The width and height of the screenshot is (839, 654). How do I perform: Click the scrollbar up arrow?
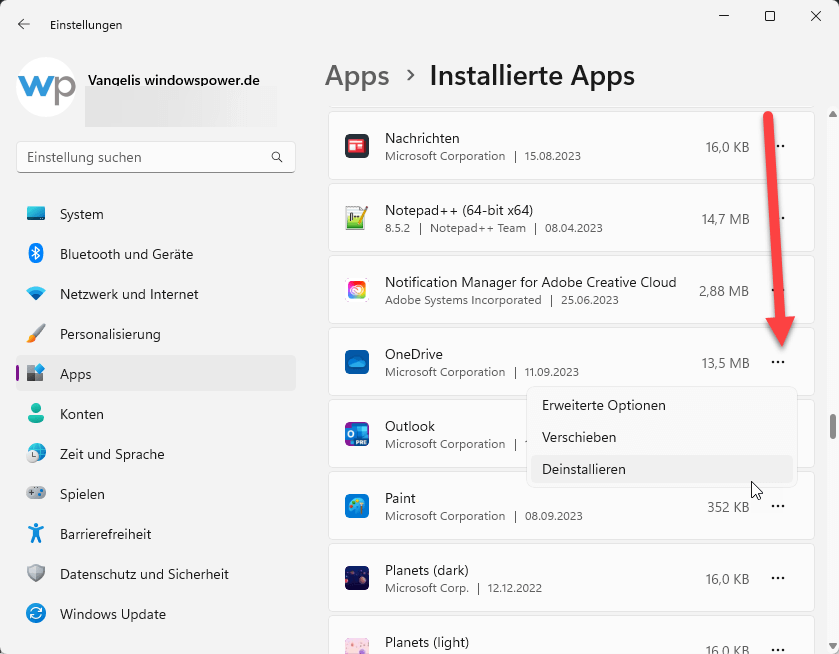tap(833, 114)
